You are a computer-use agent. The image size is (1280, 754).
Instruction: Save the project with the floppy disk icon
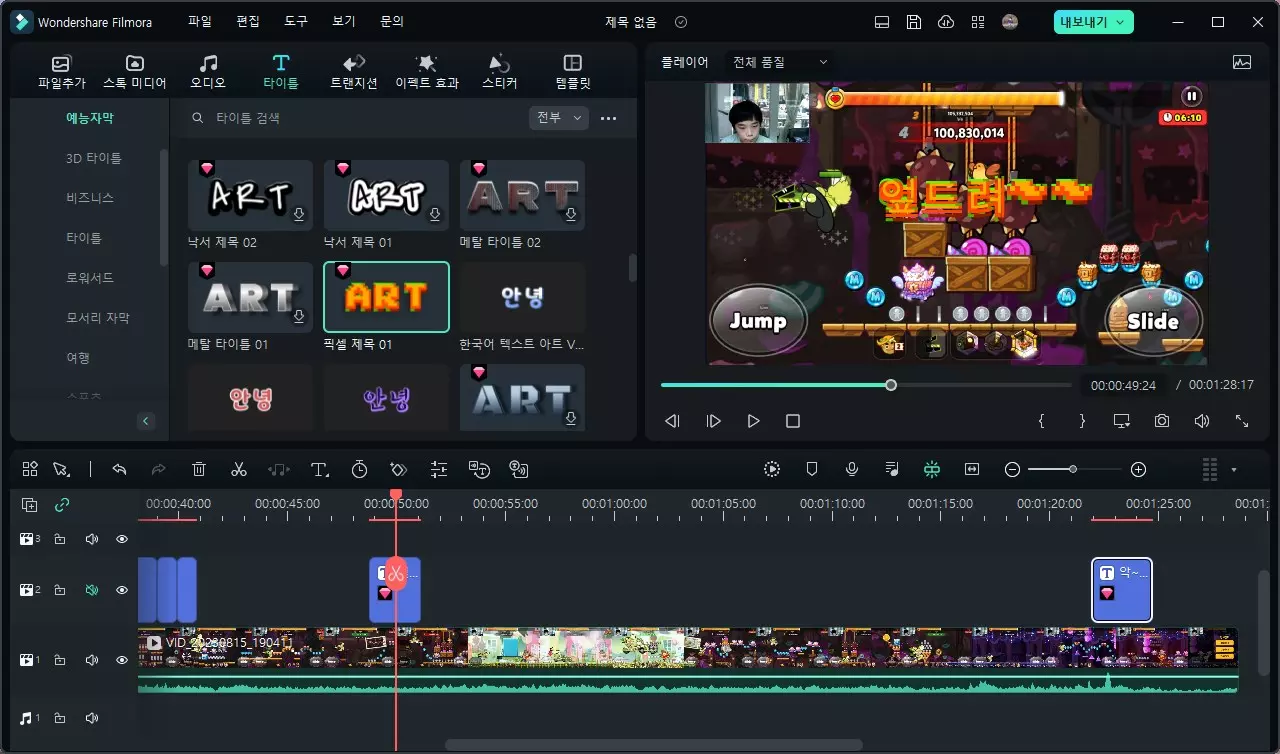point(913,22)
